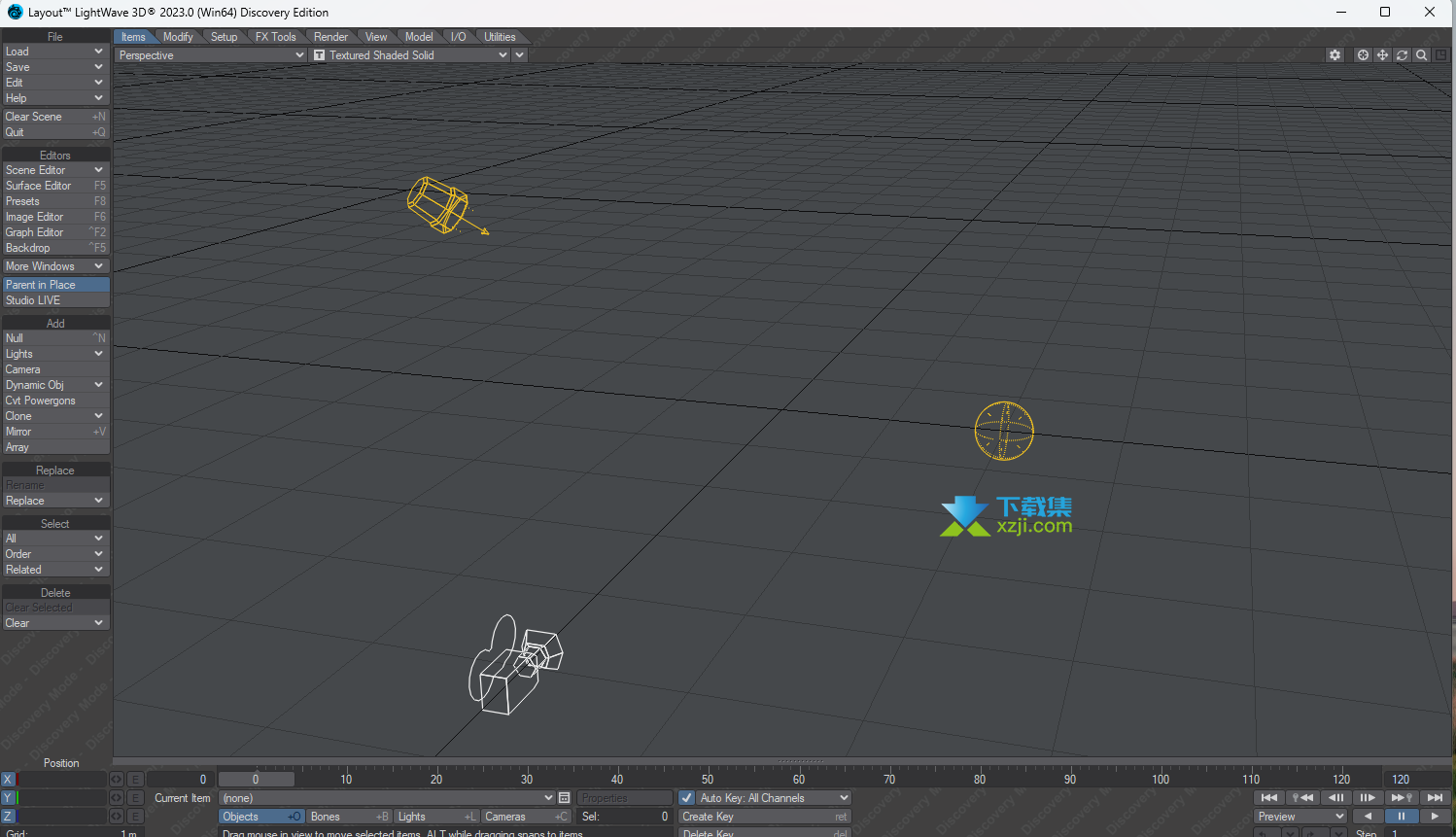Click the item list icon beside Current Item
Viewport: 1456px width, 837px height.
click(x=564, y=798)
